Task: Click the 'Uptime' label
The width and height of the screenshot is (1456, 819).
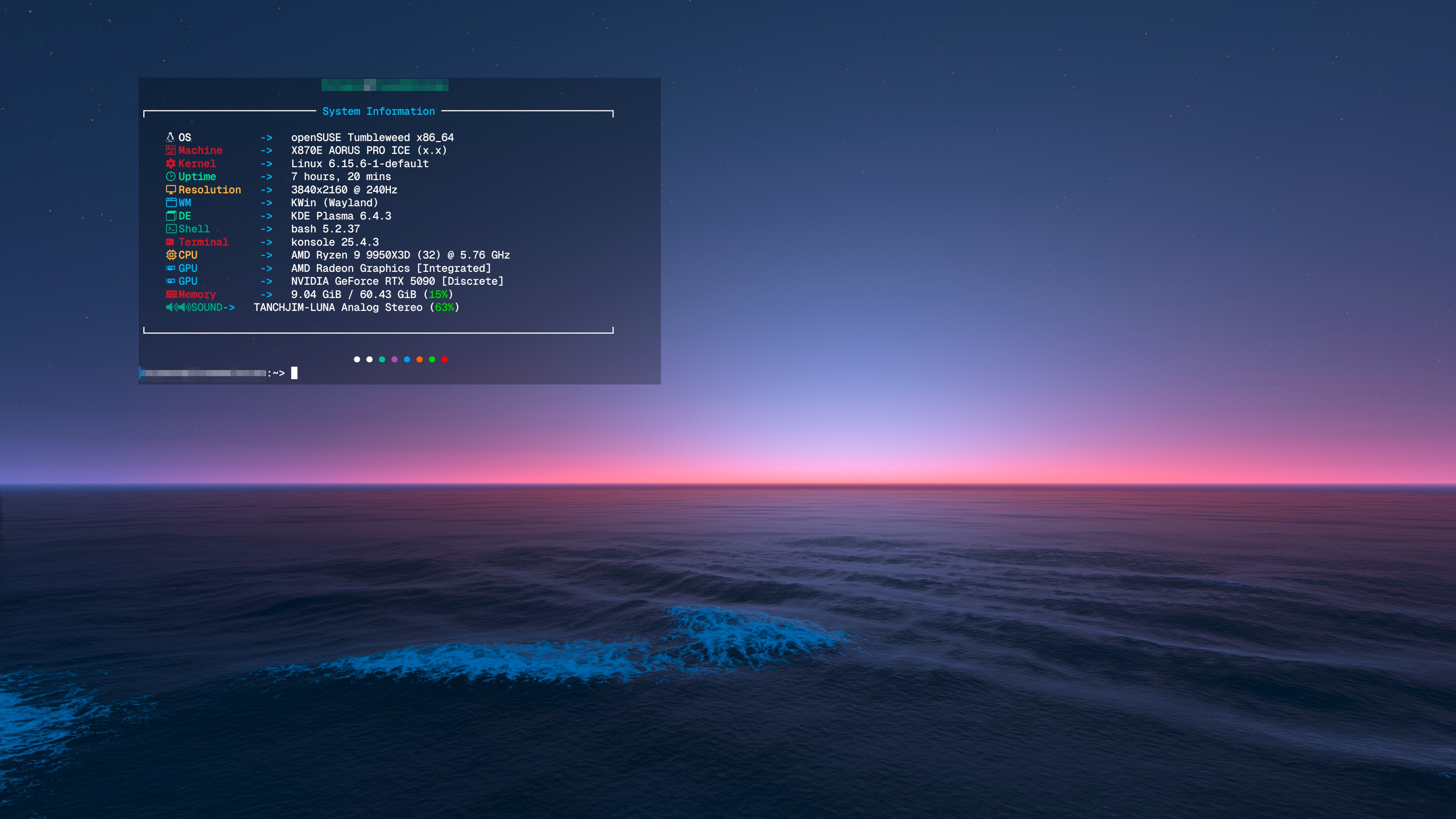Action: [197, 176]
